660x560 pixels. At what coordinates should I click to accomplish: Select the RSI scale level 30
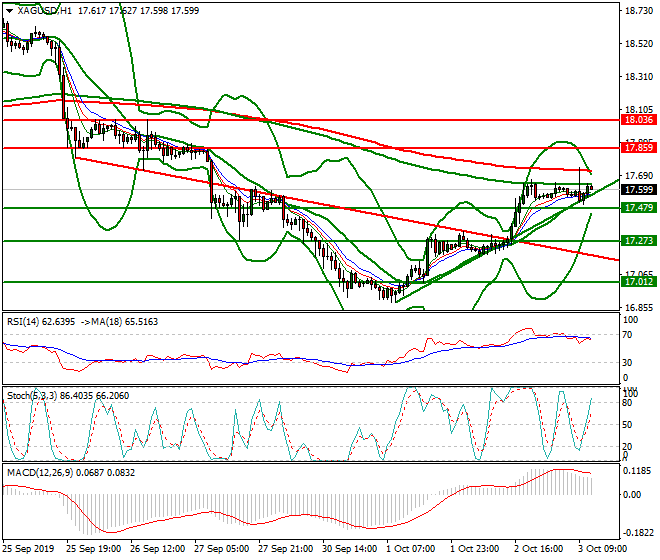point(627,363)
